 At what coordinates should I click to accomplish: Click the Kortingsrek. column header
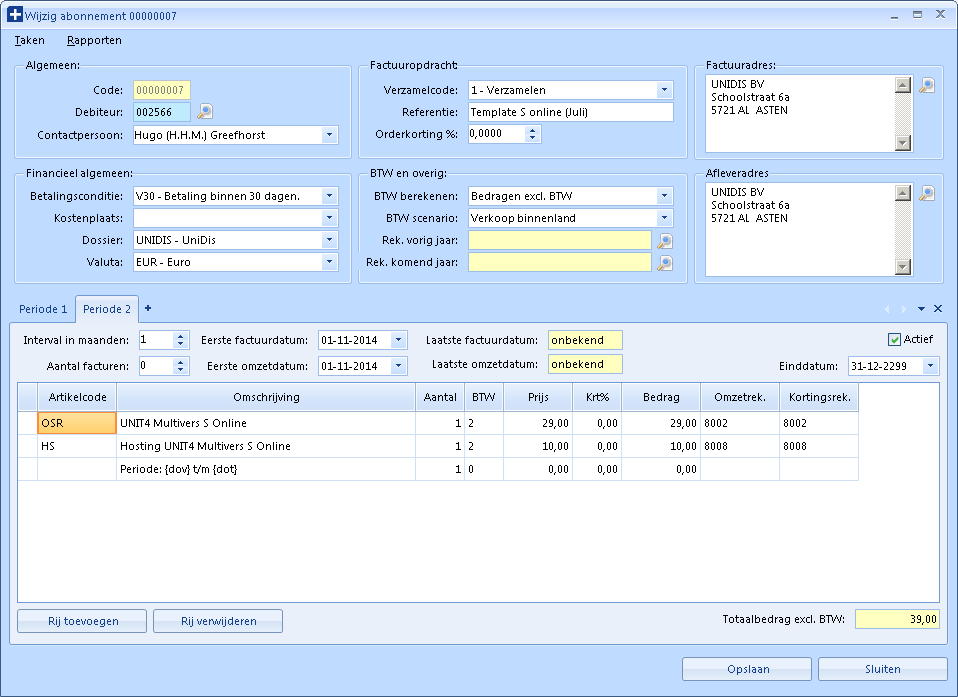[819, 397]
